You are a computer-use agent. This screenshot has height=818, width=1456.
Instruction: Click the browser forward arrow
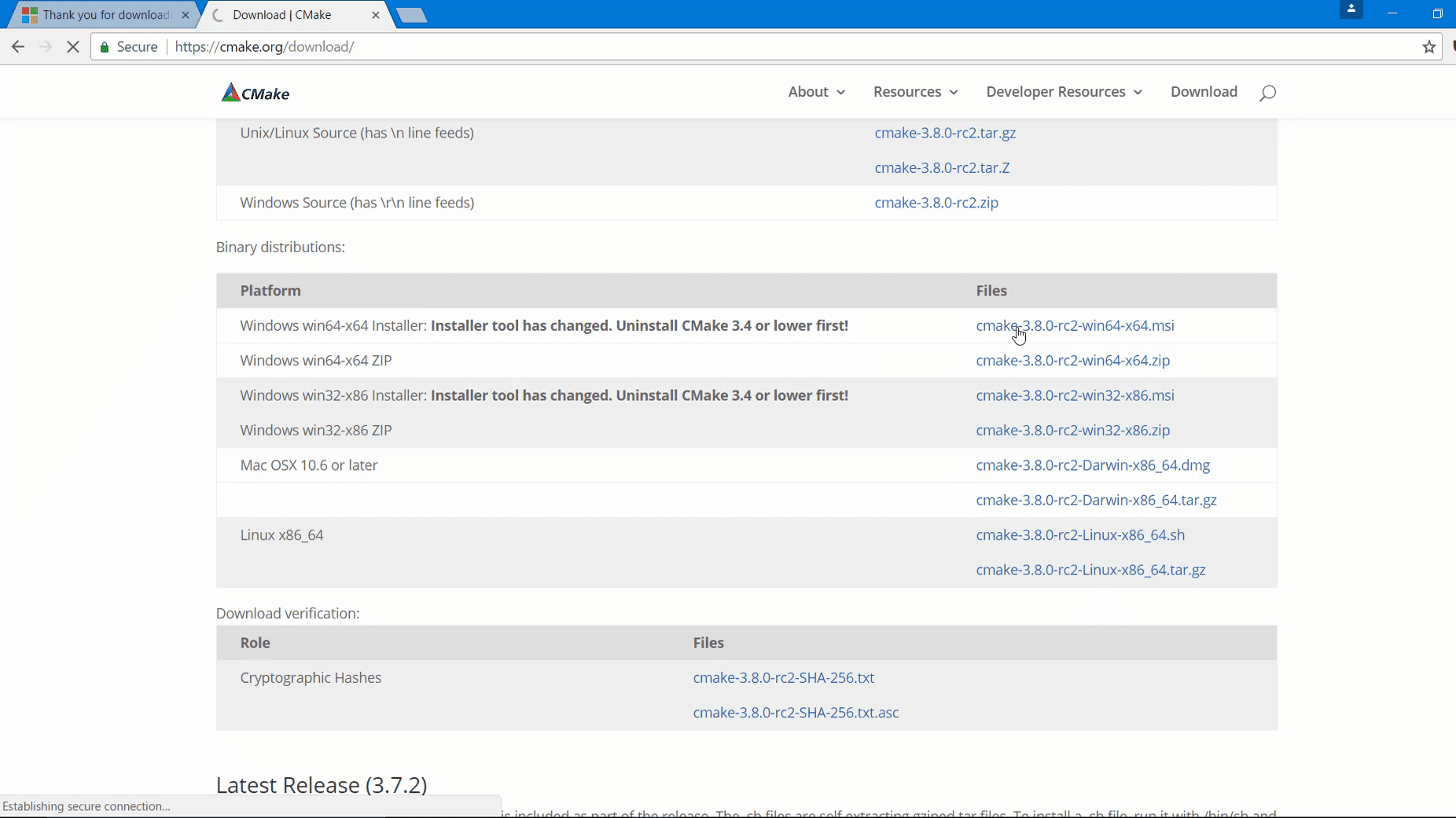click(46, 47)
